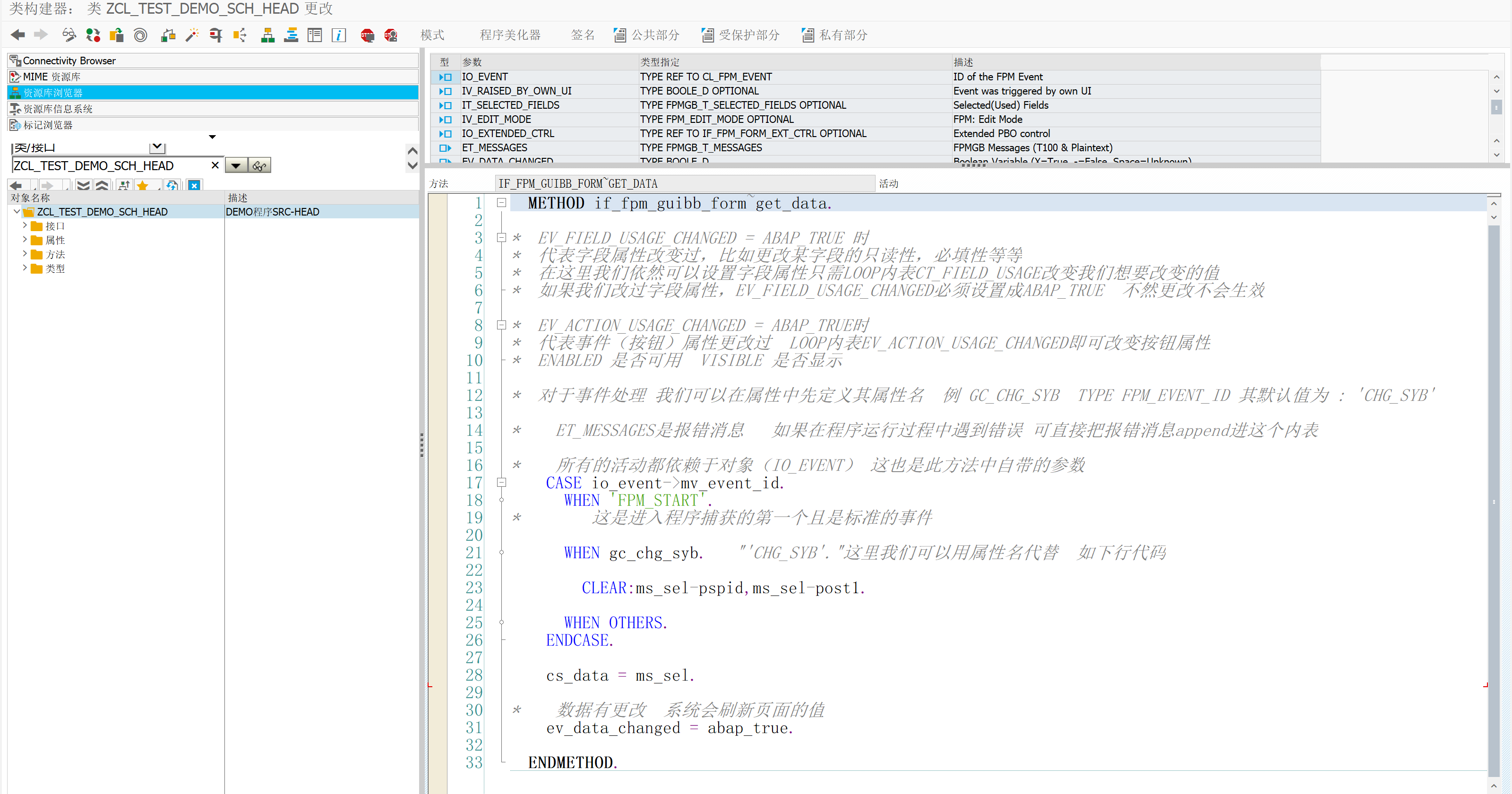
Task: Collapse comment block at line 8
Action: (501, 325)
